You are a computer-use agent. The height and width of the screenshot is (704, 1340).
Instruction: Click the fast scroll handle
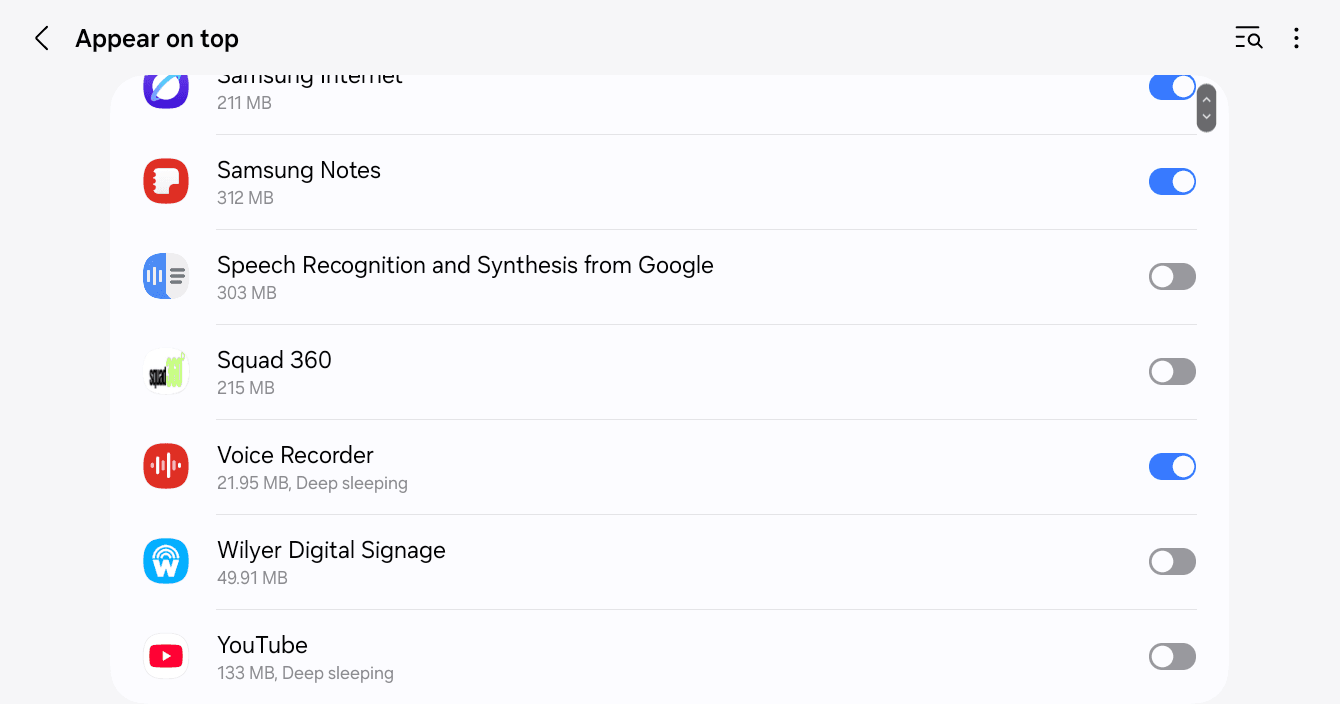pos(1206,107)
